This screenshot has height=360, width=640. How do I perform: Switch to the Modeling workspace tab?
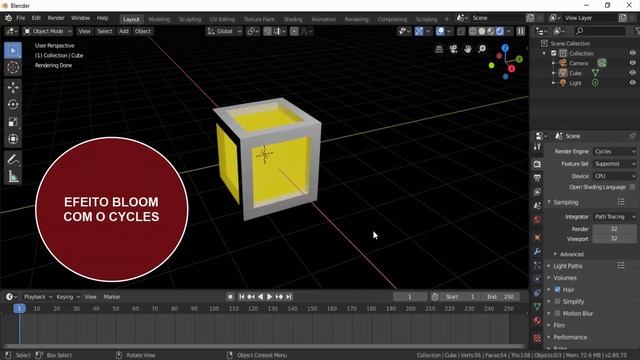pyautogui.click(x=159, y=19)
